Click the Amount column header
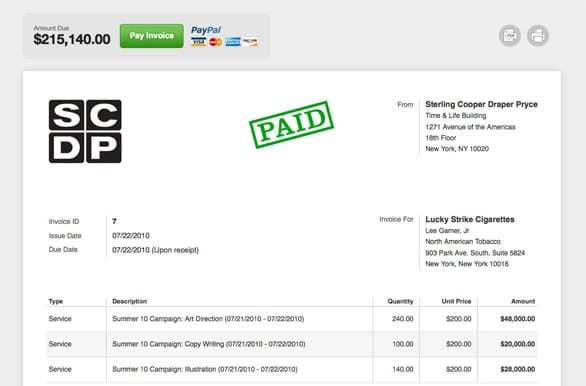This screenshot has width=586, height=386. pos(523,301)
